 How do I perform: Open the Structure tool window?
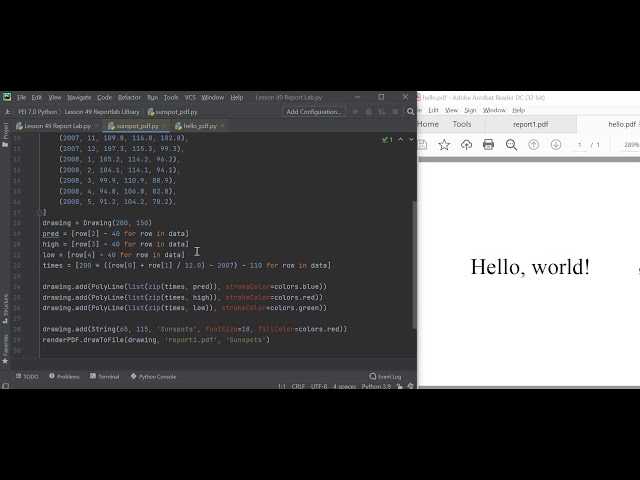(x=5, y=309)
